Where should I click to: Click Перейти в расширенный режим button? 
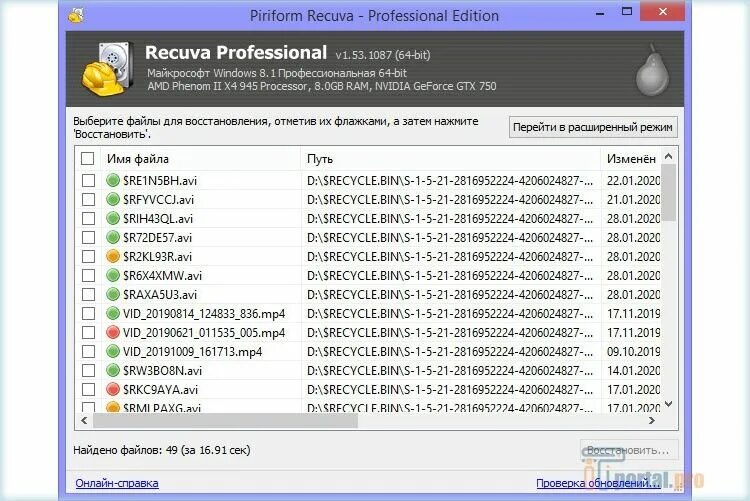[x=593, y=127]
